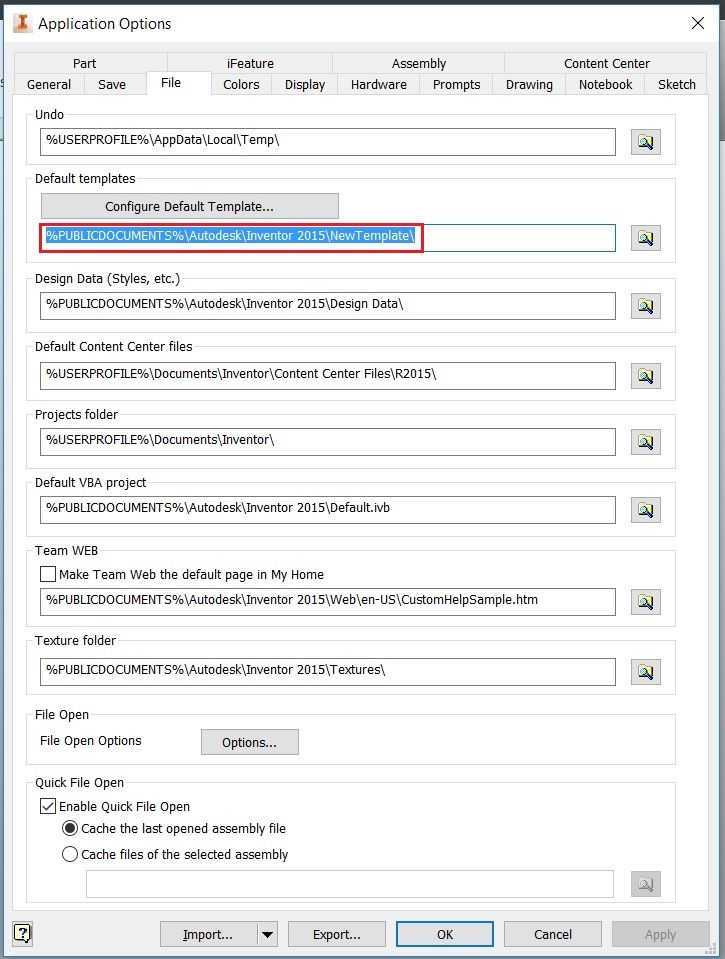Select Cache the last opened assembly file

click(70, 829)
